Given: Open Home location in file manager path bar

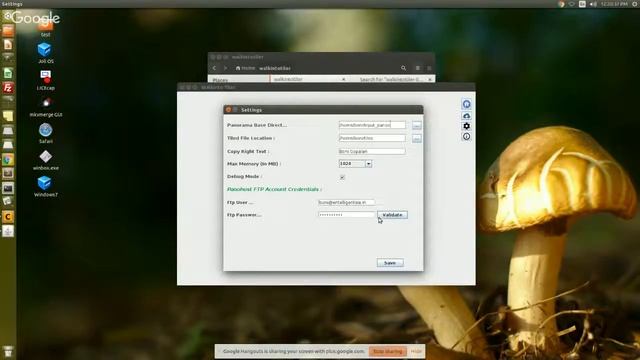Looking at the screenshot, I should pyautogui.click(x=245, y=68).
